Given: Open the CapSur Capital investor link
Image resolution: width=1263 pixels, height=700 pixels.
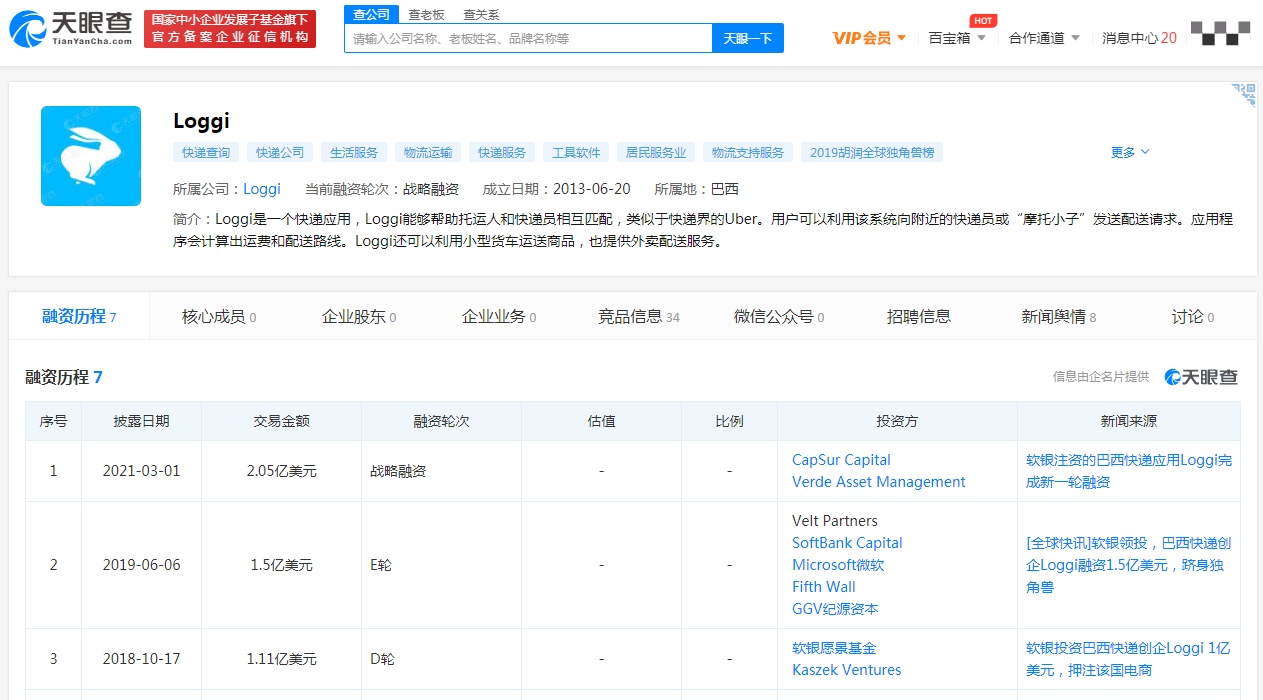Looking at the screenshot, I should click(841, 460).
